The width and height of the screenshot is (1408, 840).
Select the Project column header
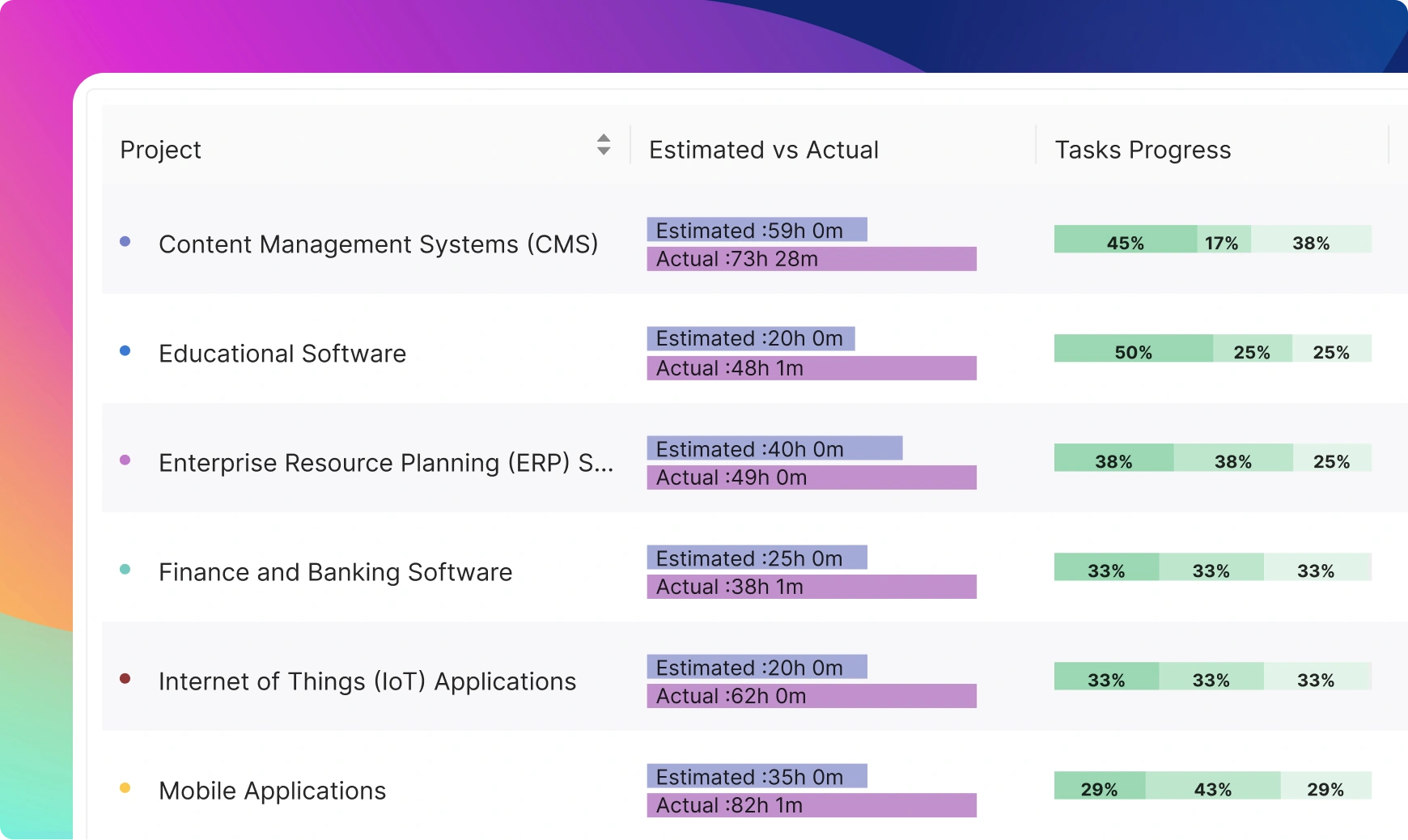(x=161, y=150)
